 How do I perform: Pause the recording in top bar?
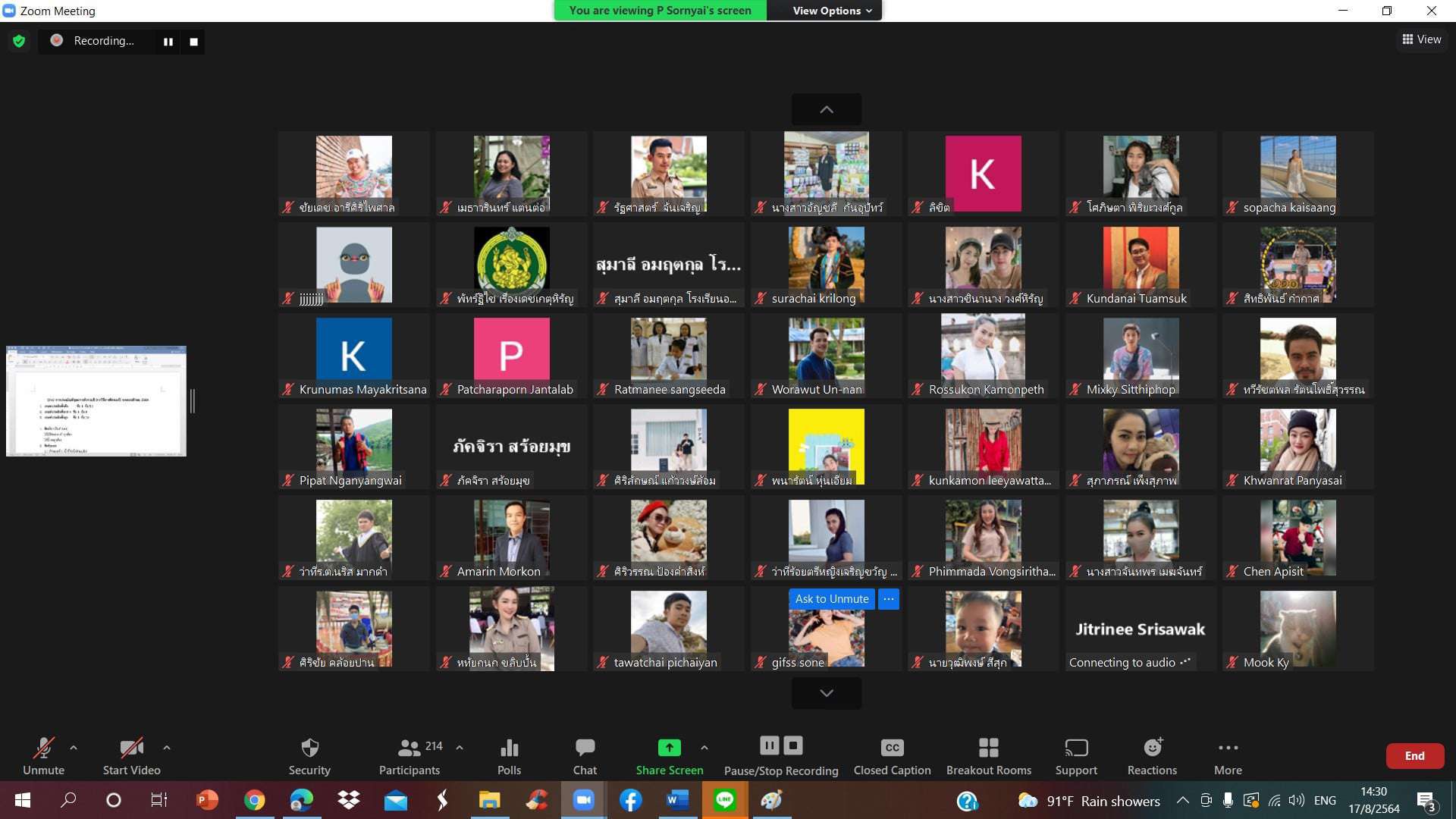coord(168,42)
